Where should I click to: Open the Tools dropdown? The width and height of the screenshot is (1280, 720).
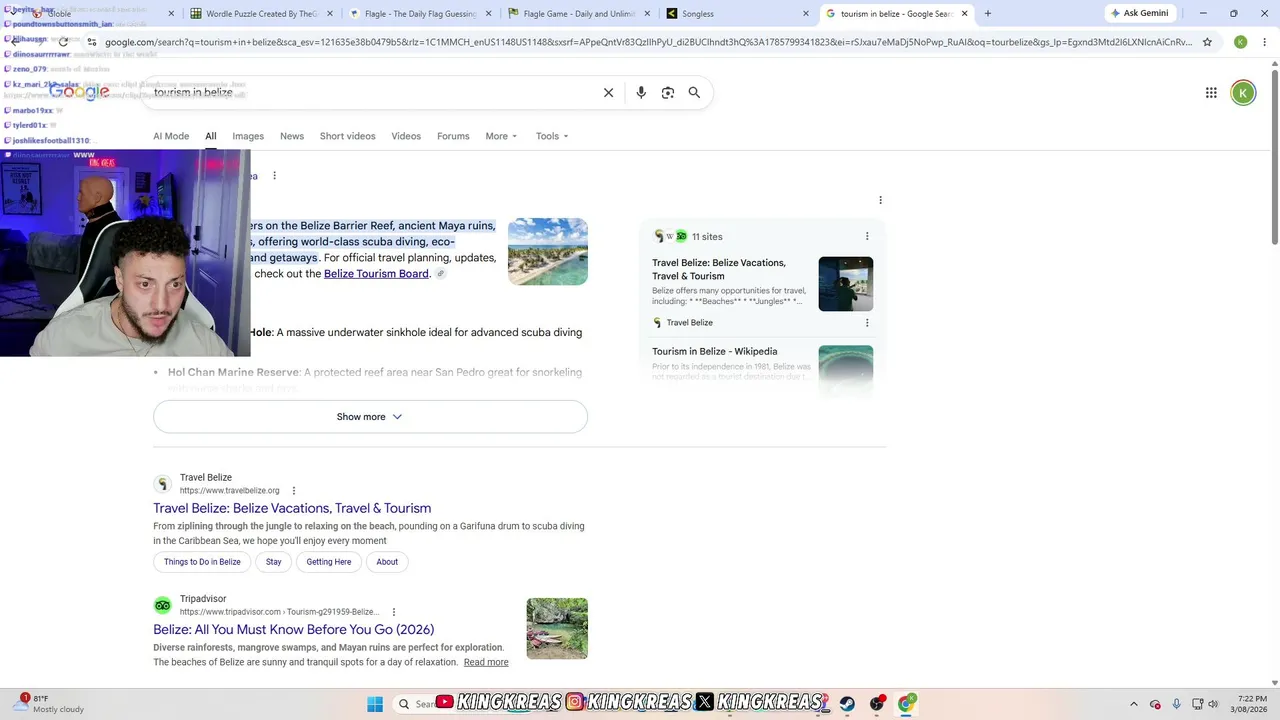click(552, 136)
